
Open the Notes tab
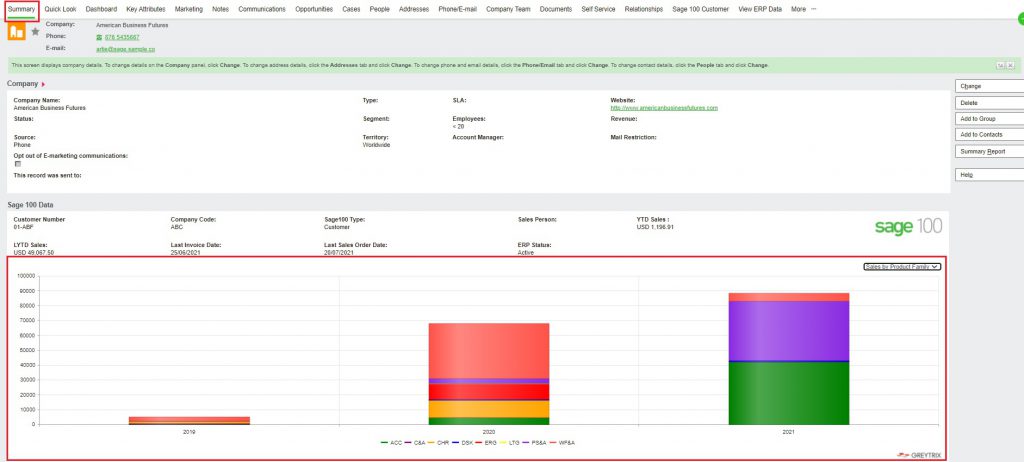click(x=220, y=9)
